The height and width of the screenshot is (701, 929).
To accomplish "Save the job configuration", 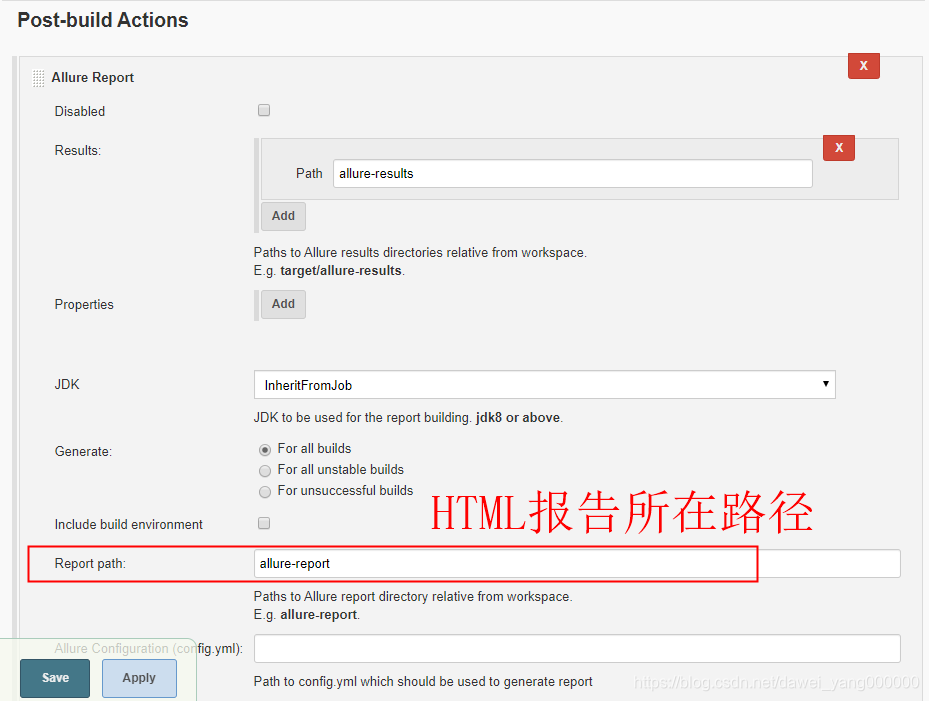I will click(55, 678).
